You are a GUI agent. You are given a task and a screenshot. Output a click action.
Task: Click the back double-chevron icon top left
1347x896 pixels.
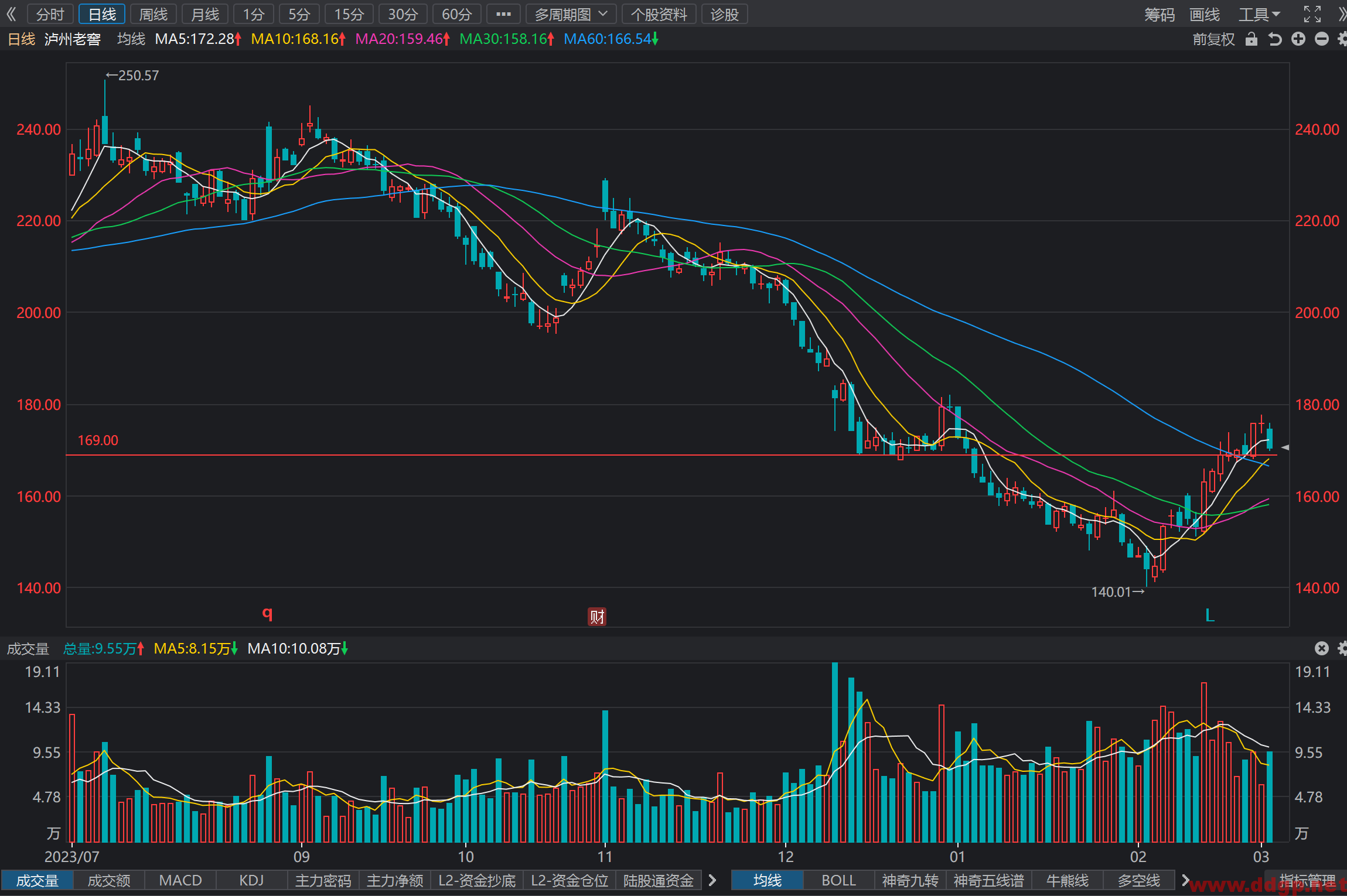11,14
